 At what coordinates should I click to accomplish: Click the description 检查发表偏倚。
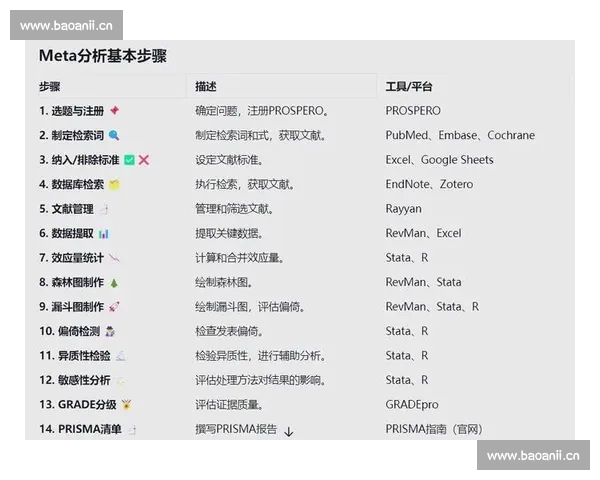[229, 331]
